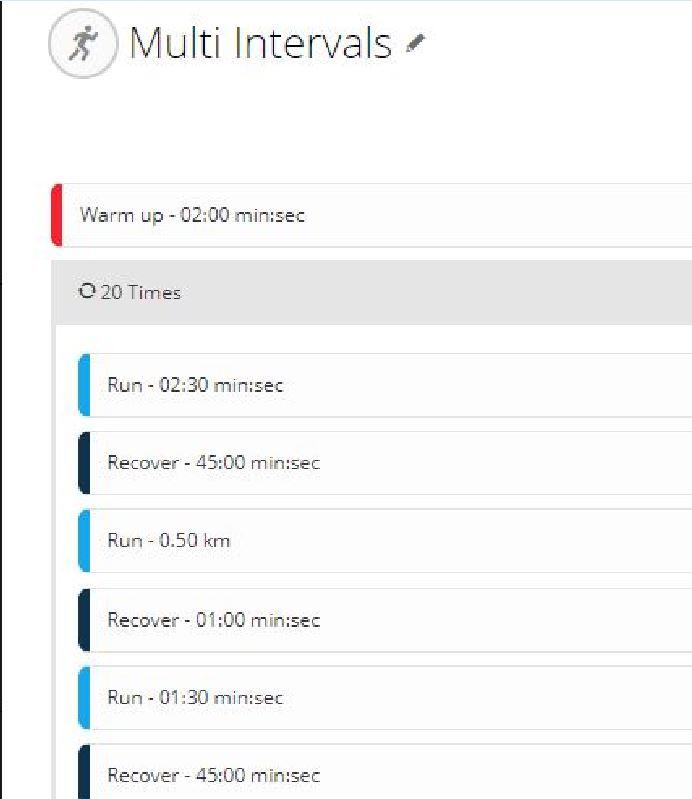Select the Warm up 02:00 step
692x799 pixels.
371,215
